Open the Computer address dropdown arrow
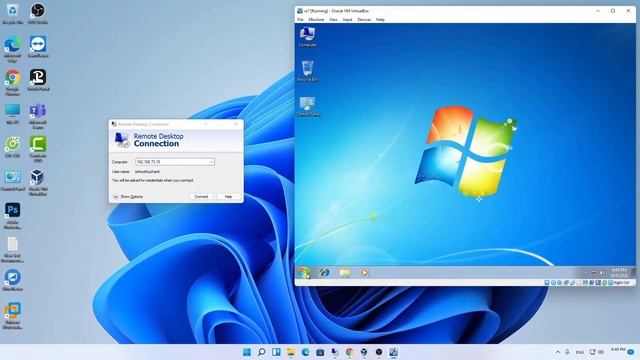 coord(211,162)
